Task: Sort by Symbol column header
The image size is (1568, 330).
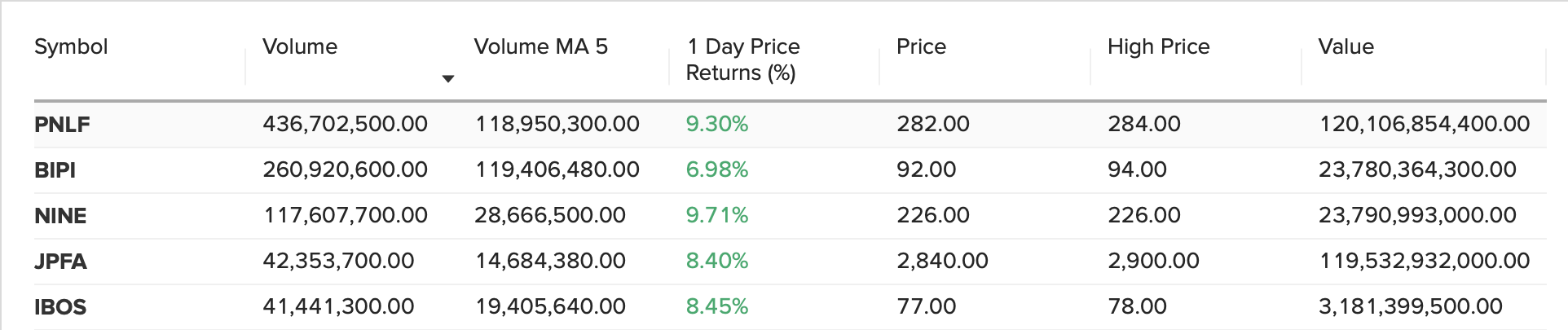Action: pyautogui.click(x=71, y=46)
